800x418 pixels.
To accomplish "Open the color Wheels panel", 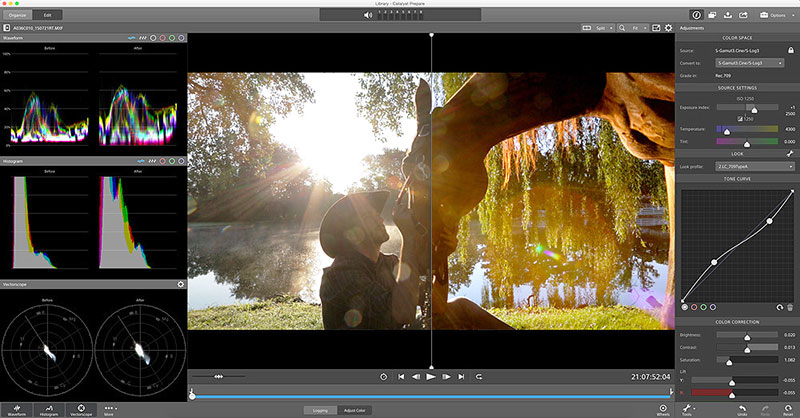I will 663,409.
